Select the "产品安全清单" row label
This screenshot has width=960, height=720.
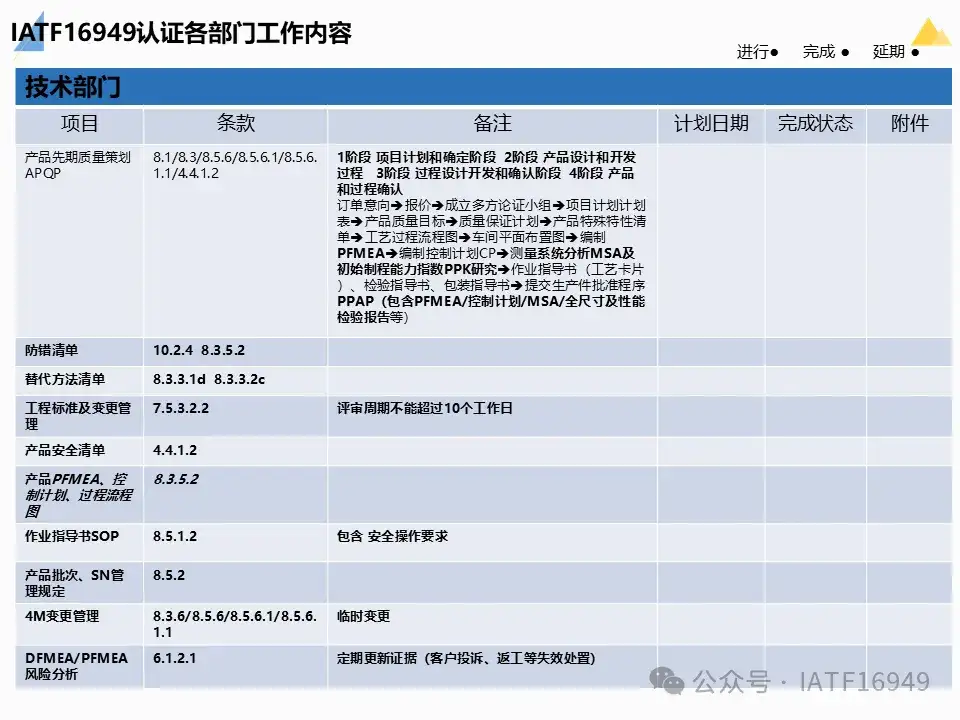65,451
